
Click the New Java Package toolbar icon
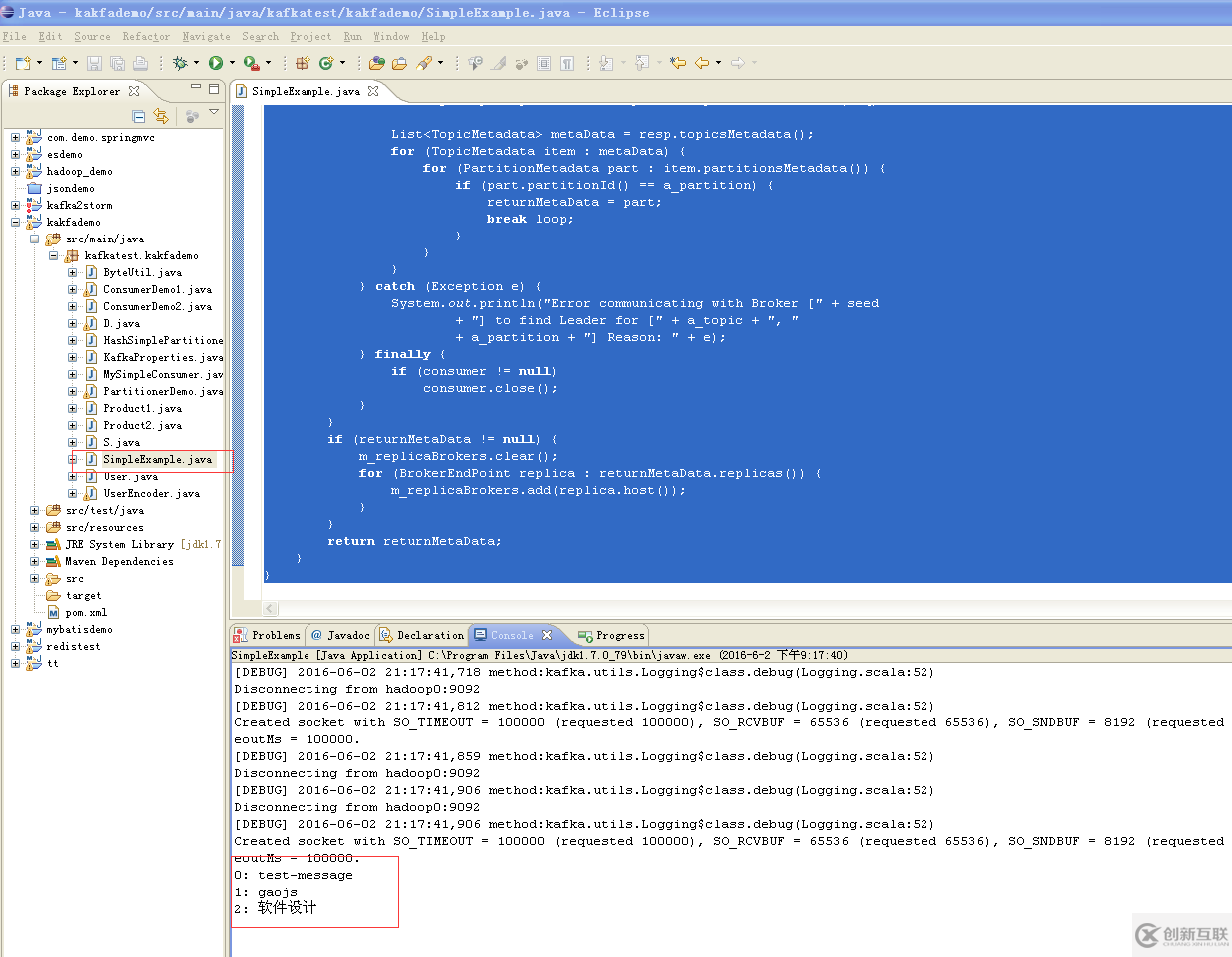tap(303, 63)
